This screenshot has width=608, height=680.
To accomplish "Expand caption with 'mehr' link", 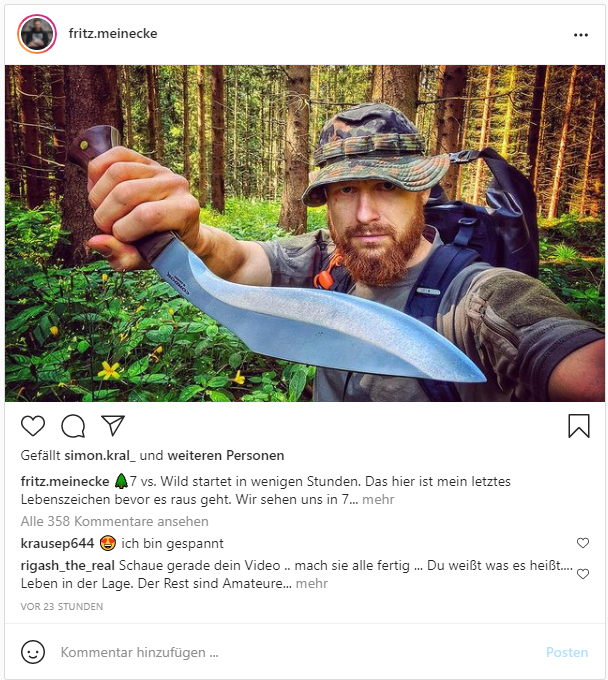I will (377, 498).
